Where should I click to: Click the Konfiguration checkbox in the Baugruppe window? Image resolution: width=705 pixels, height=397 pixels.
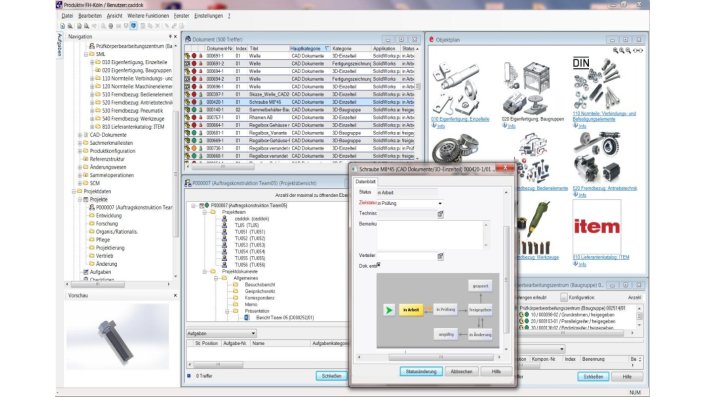click(x=564, y=298)
